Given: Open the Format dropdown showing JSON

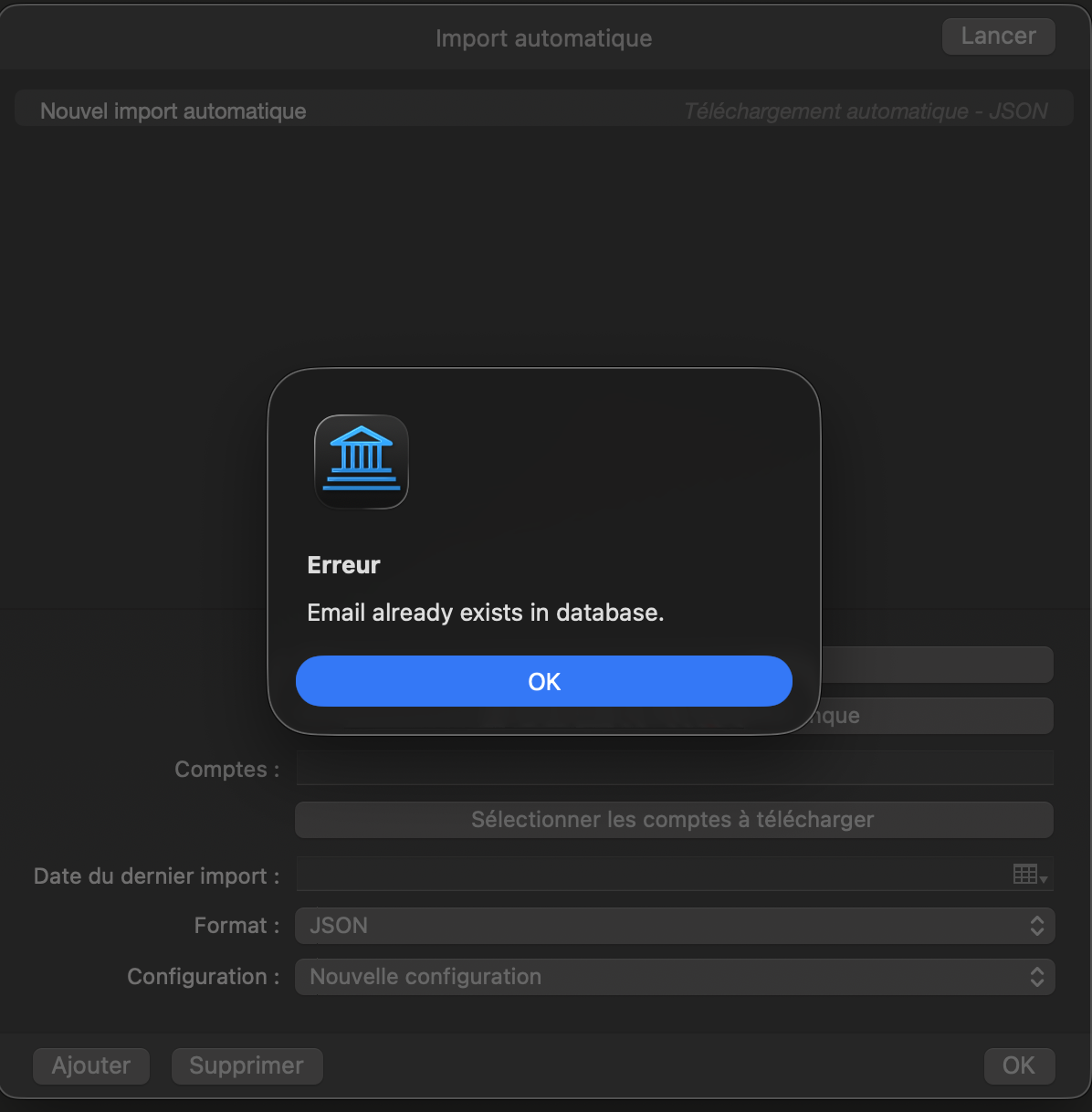Looking at the screenshot, I should point(674,926).
